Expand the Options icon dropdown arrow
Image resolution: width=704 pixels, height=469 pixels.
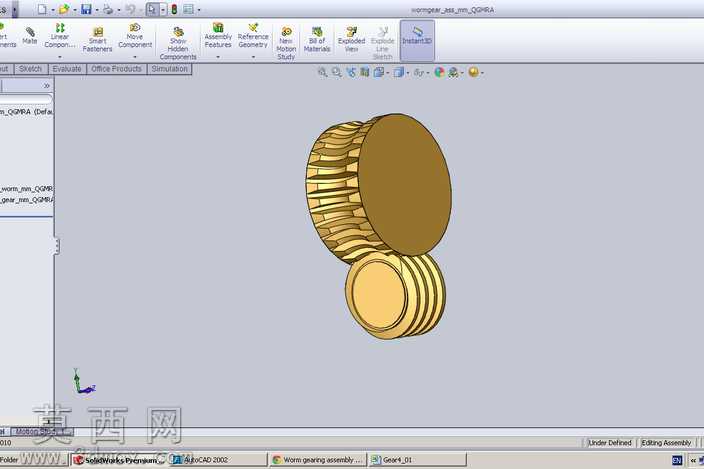point(199,10)
